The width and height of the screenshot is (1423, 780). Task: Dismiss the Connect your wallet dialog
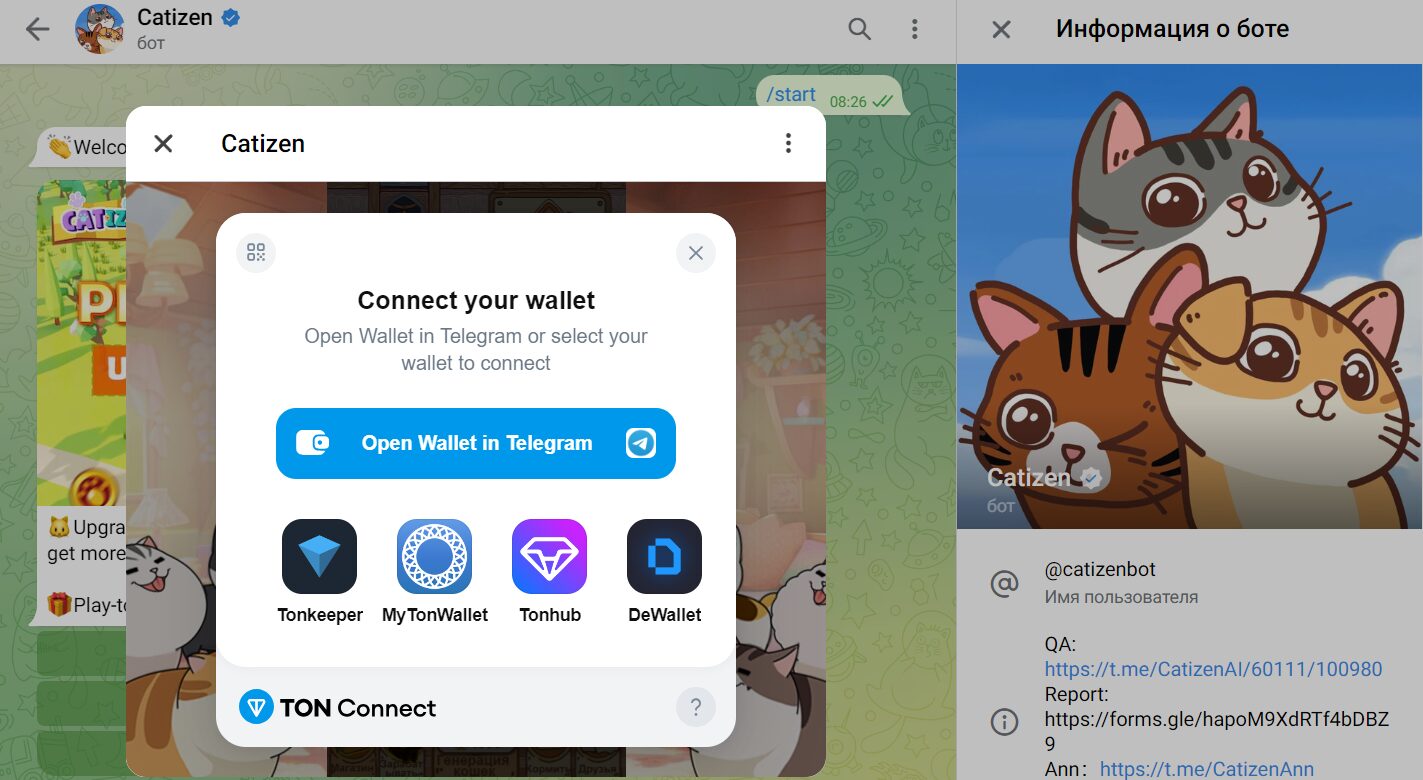pyautogui.click(x=696, y=253)
